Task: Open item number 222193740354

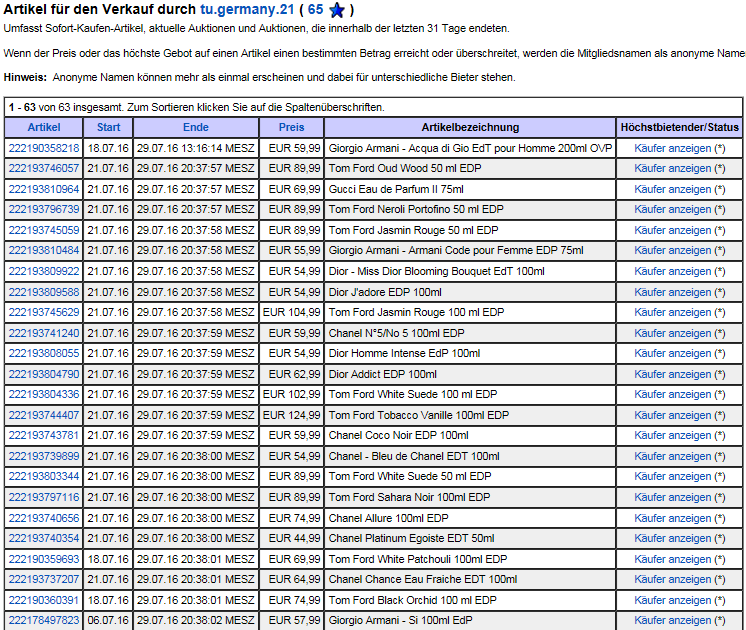Action: tap(44, 537)
